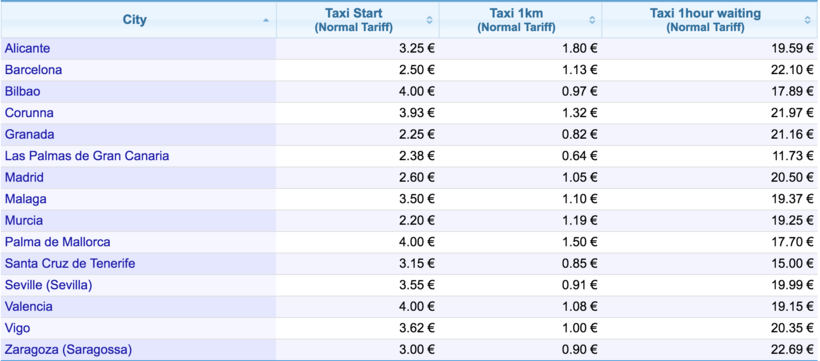Visit the Seville (Sevilla) page
The height and width of the screenshot is (361, 820).
49,285
